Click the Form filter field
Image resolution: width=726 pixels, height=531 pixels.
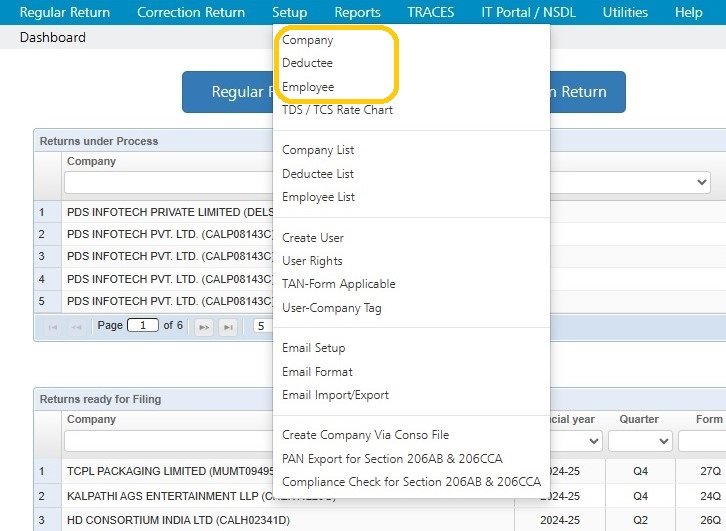(702, 441)
